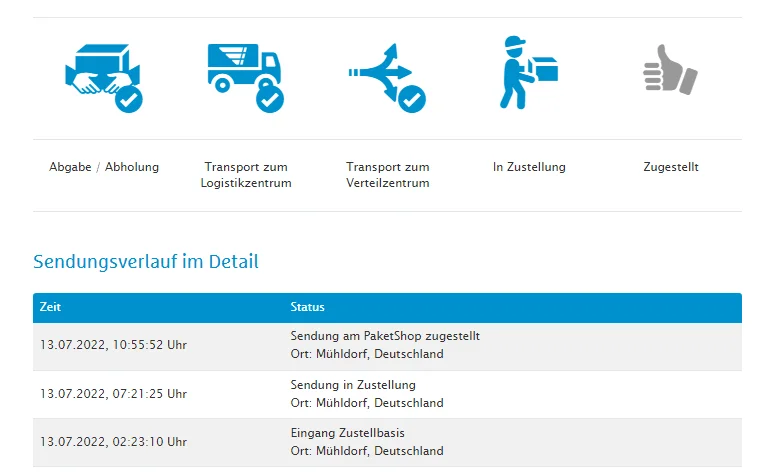This screenshot has height=475, width=760.
Task: Click the parcel handover hands icon
Action: coord(104,77)
